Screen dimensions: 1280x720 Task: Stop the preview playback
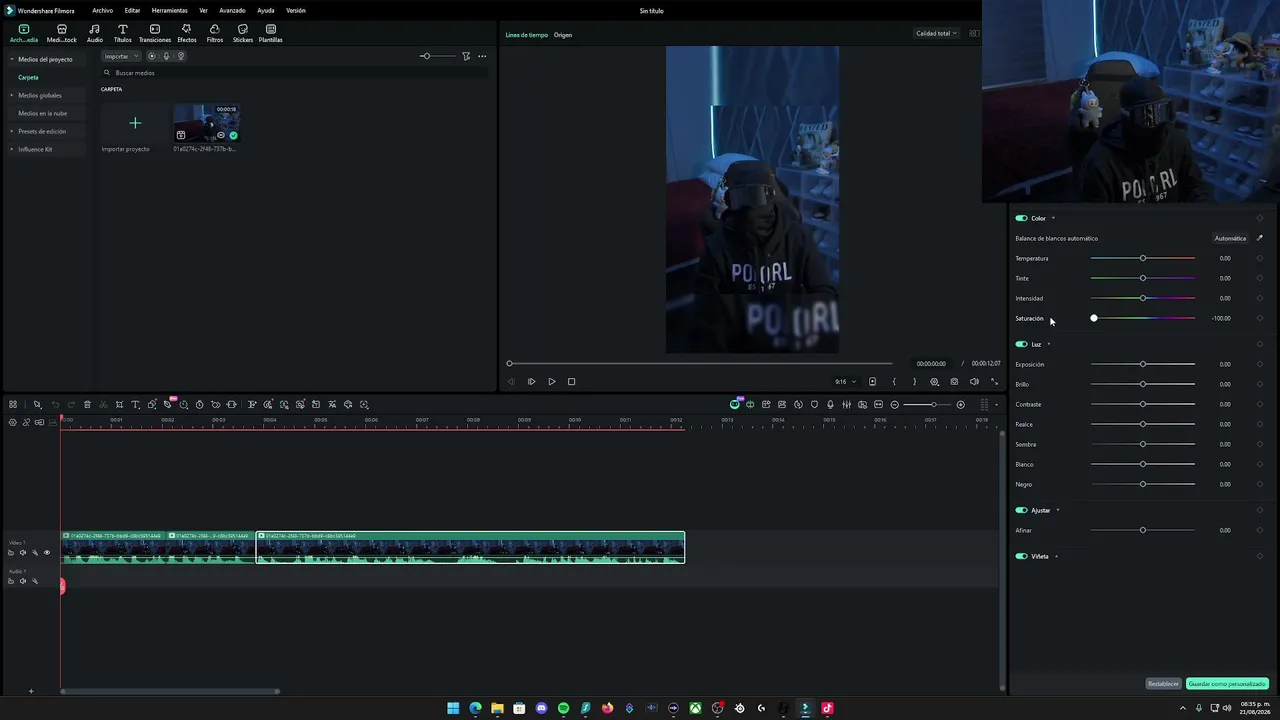pyautogui.click(x=571, y=381)
